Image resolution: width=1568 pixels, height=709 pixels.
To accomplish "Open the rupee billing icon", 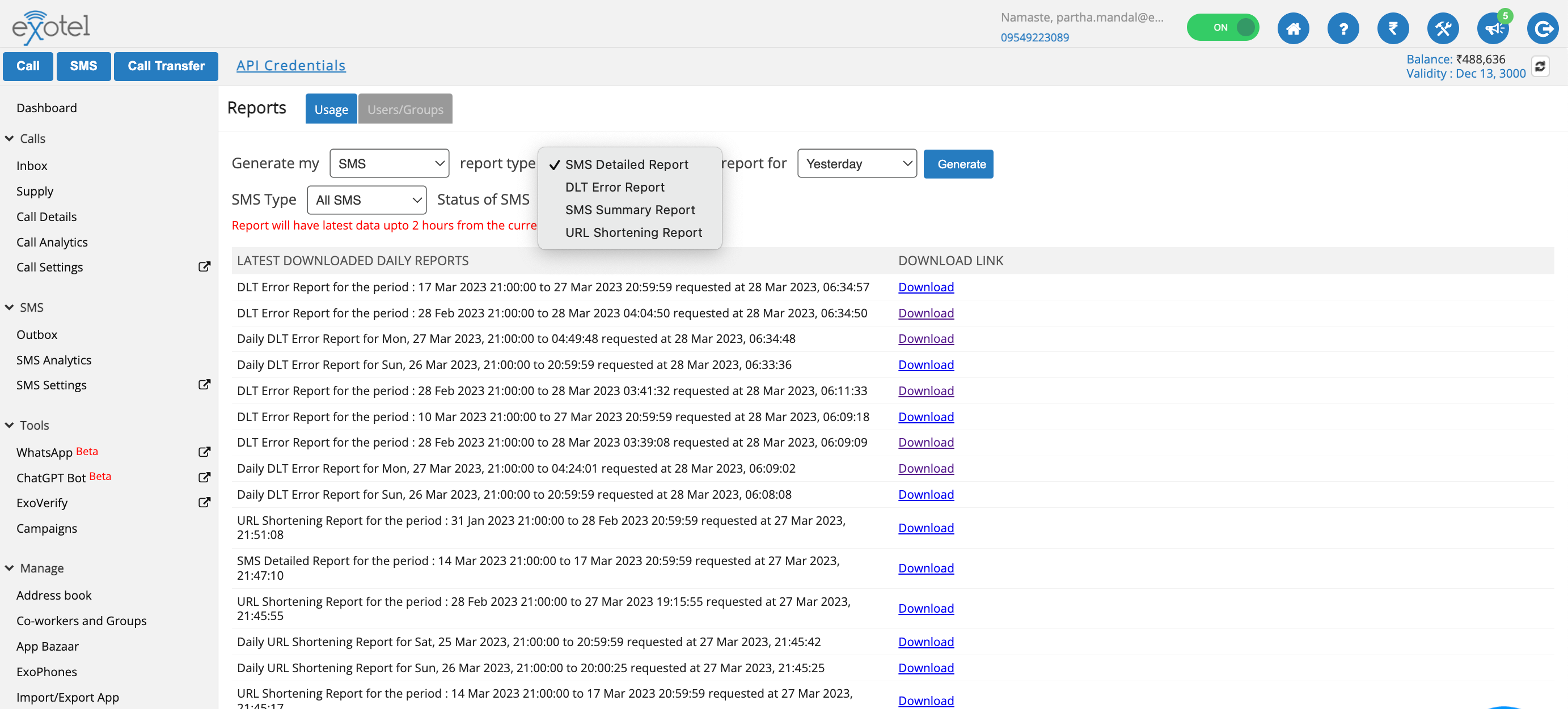I will tap(1393, 28).
